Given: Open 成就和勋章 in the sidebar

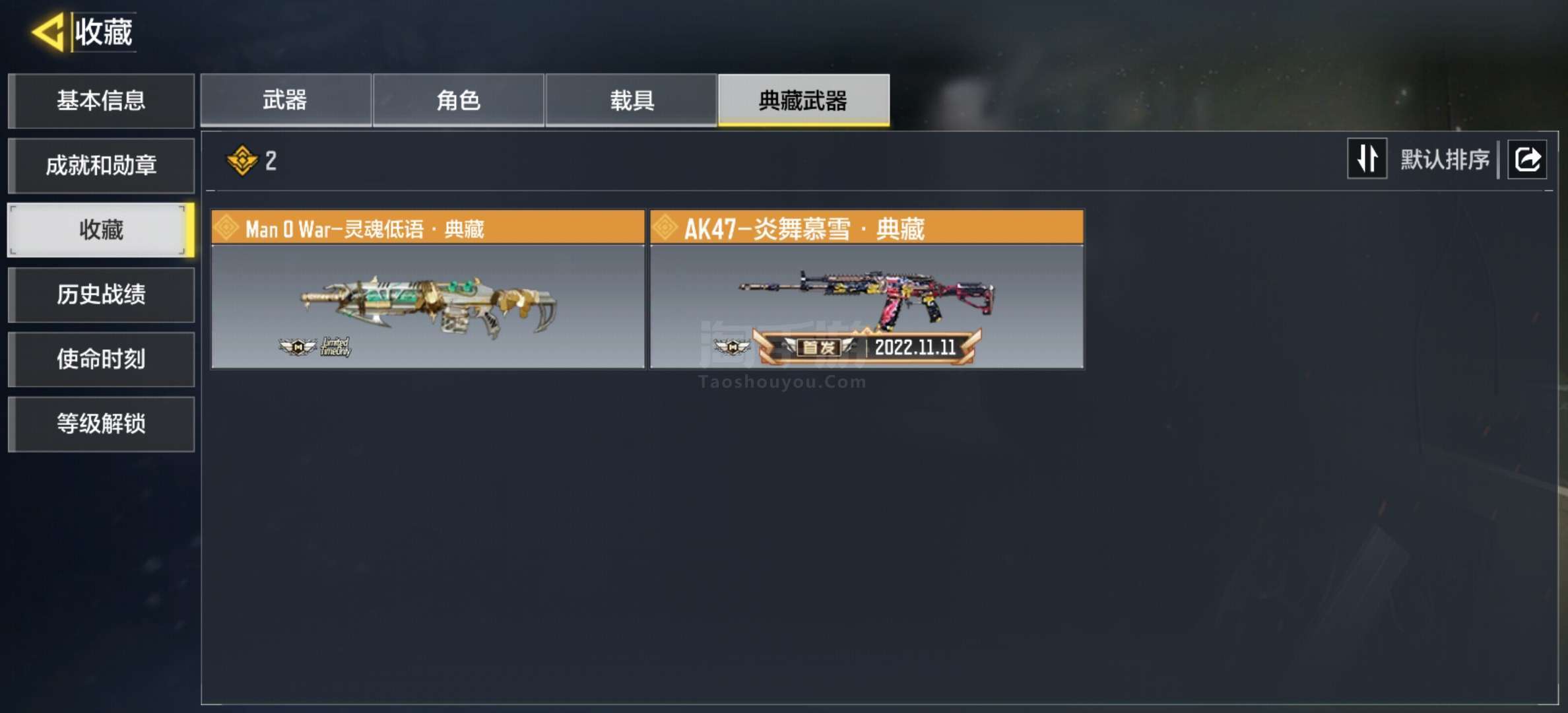Looking at the screenshot, I should pyautogui.click(x=101, y=165).
